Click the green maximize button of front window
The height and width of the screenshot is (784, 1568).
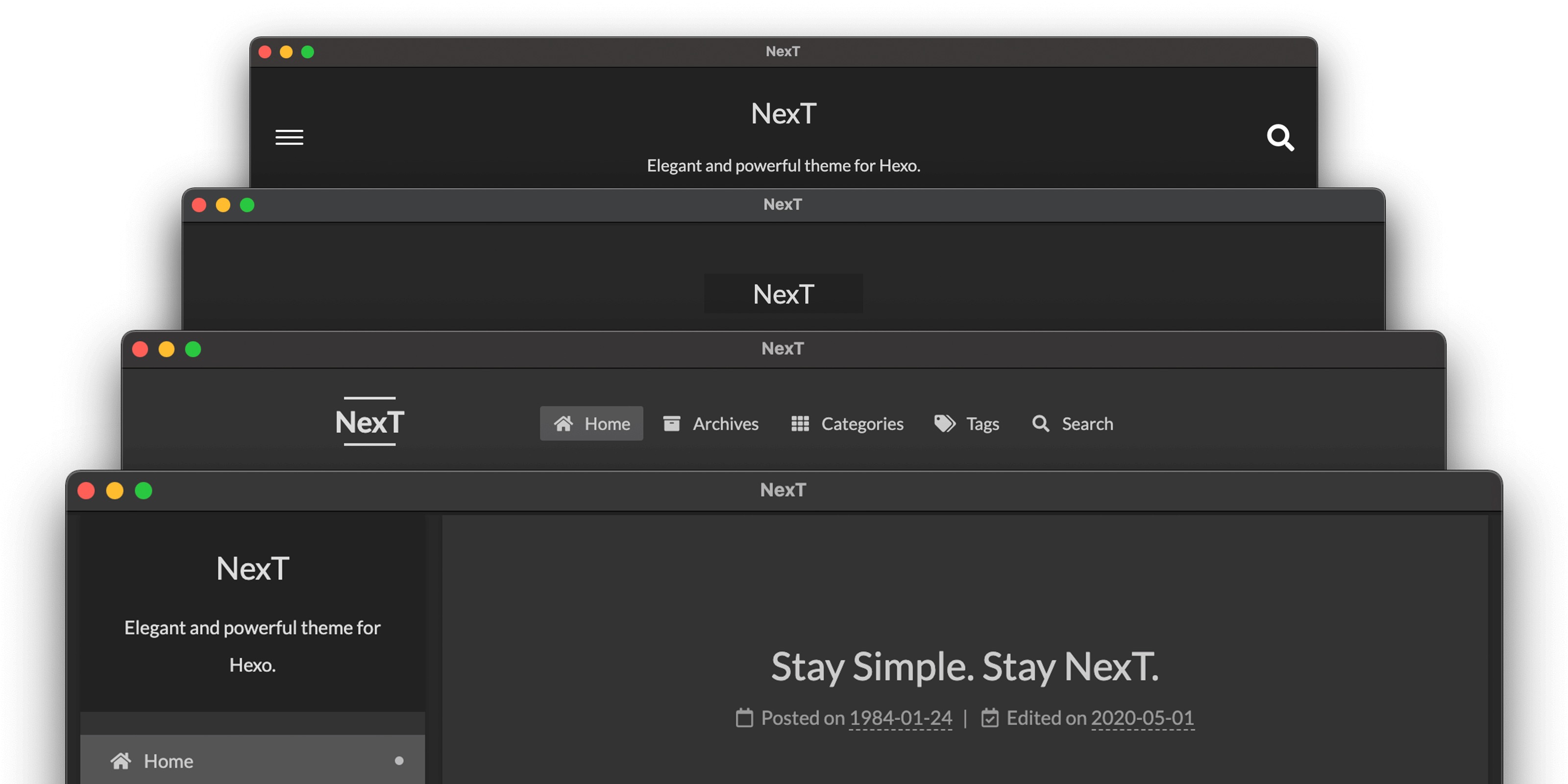coord(144,490)
